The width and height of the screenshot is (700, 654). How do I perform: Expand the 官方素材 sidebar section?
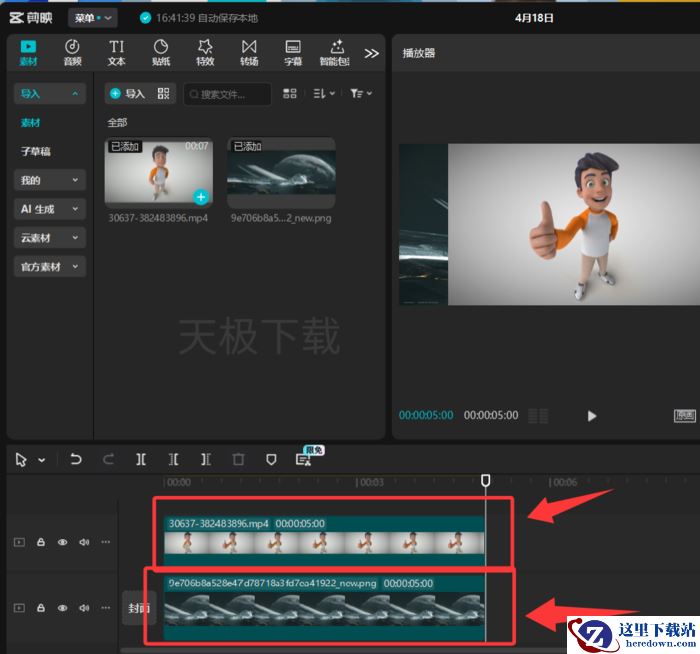[x=50, y=267]
